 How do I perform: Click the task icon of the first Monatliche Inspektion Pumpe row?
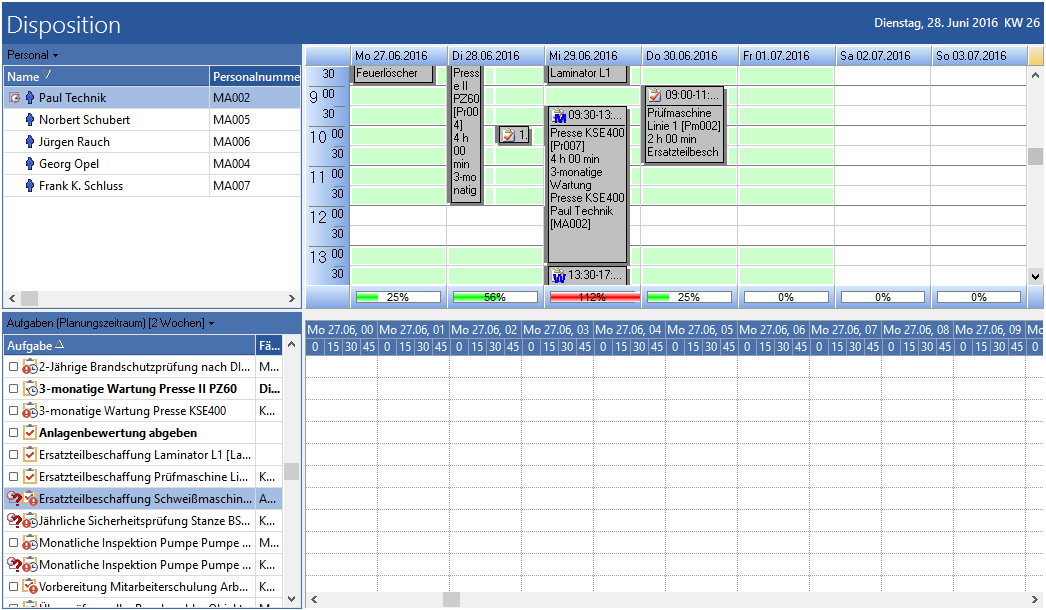[x=30, y=543]
